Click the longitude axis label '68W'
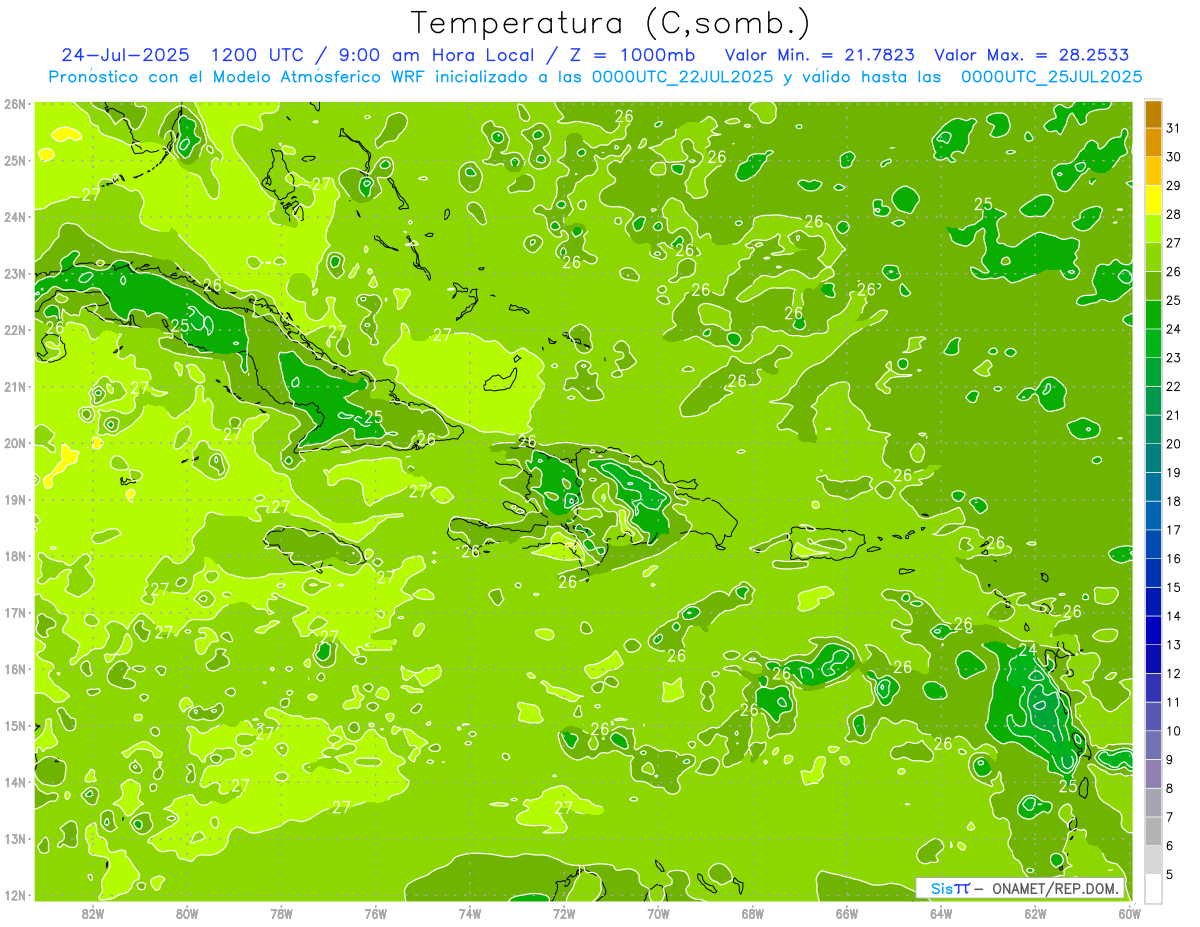 click(x=753, y=913)
